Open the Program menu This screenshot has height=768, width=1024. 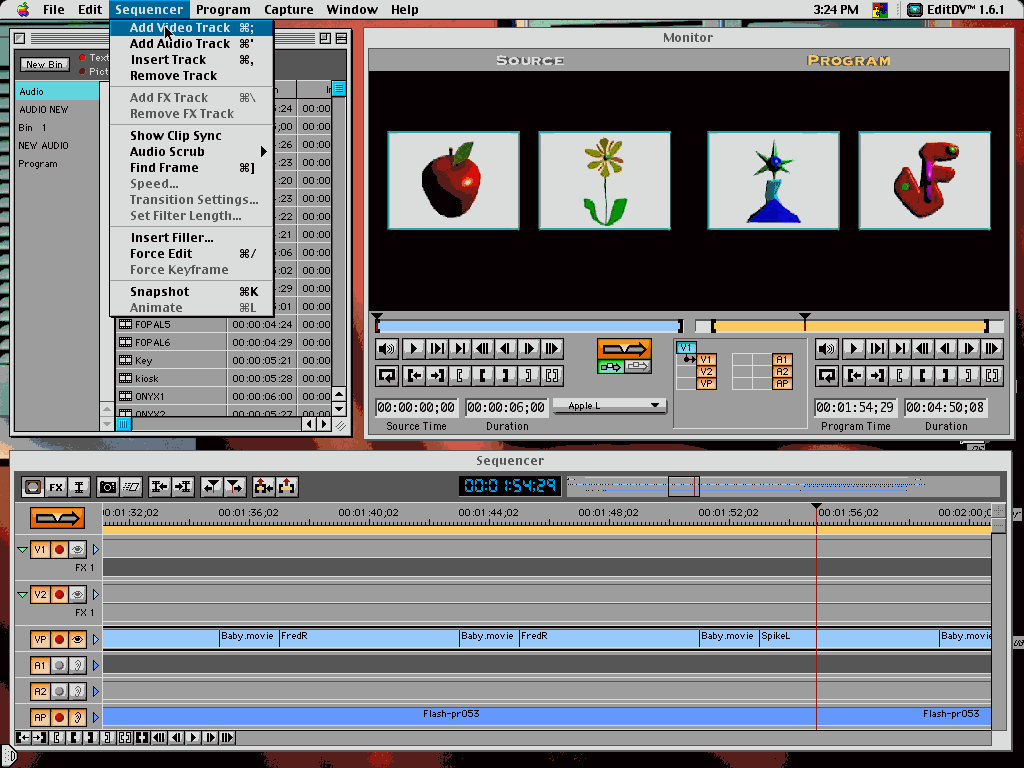[223, 10]
